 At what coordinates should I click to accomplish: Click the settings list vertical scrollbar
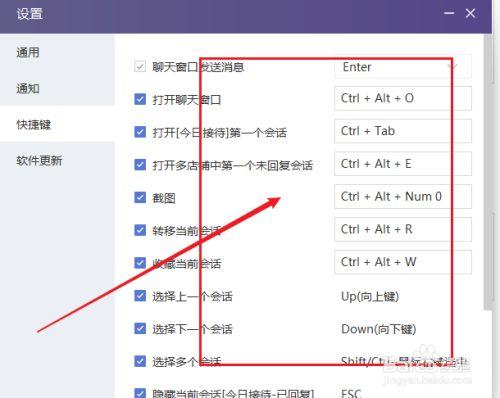(488, 173)
